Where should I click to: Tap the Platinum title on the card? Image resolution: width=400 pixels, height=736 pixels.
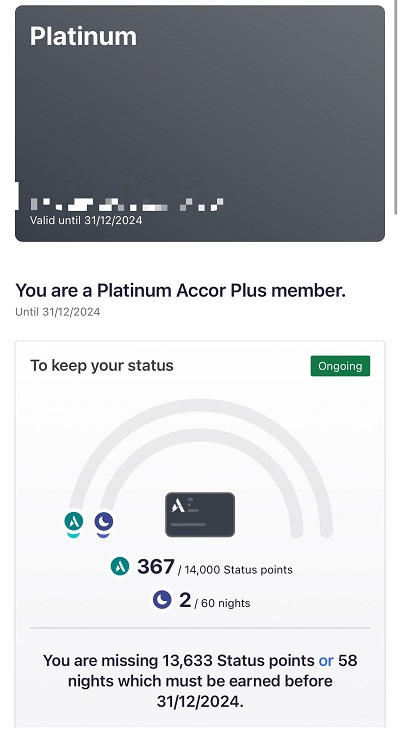point(84,36)
